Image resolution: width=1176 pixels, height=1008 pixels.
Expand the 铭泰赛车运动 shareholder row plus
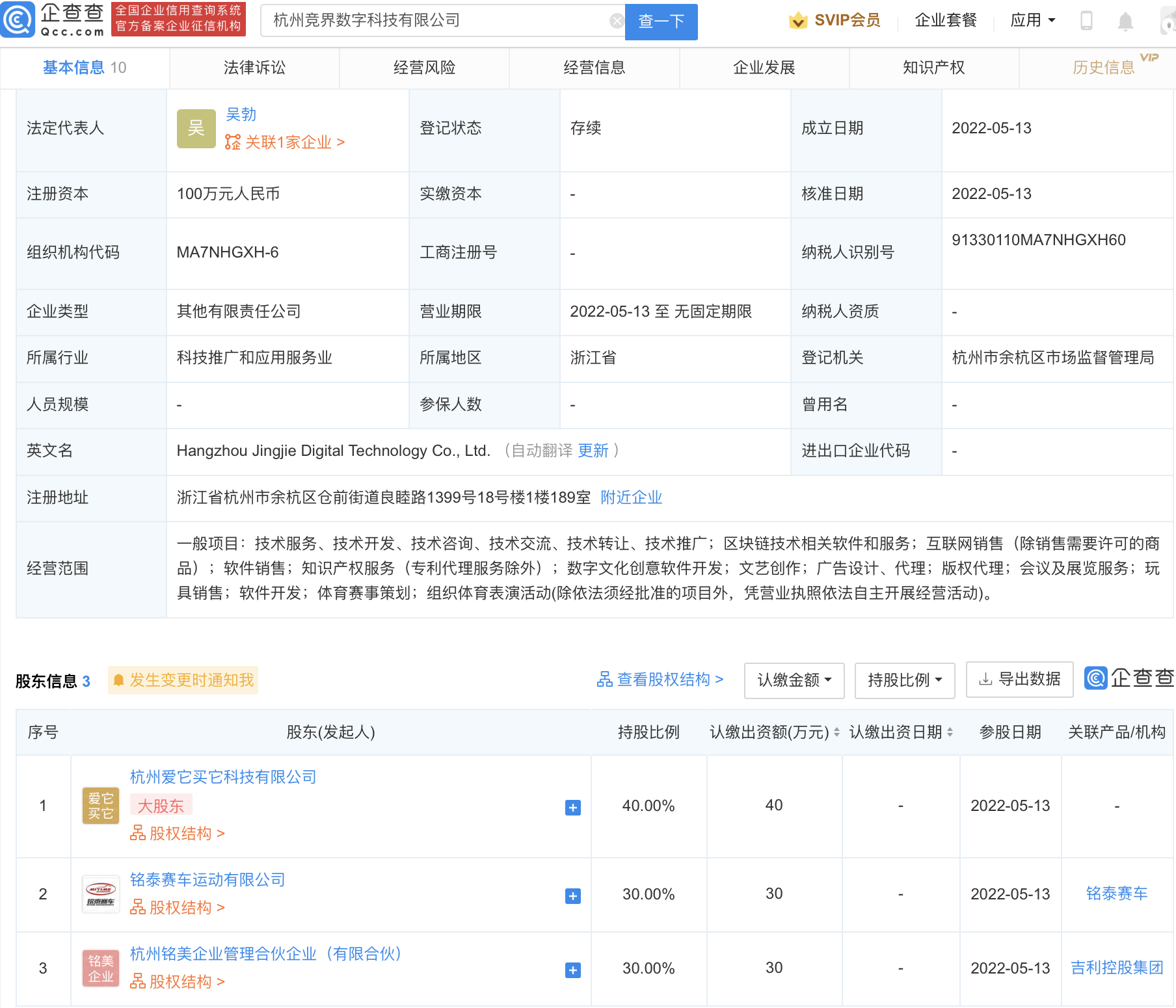[x=572, y=896]
